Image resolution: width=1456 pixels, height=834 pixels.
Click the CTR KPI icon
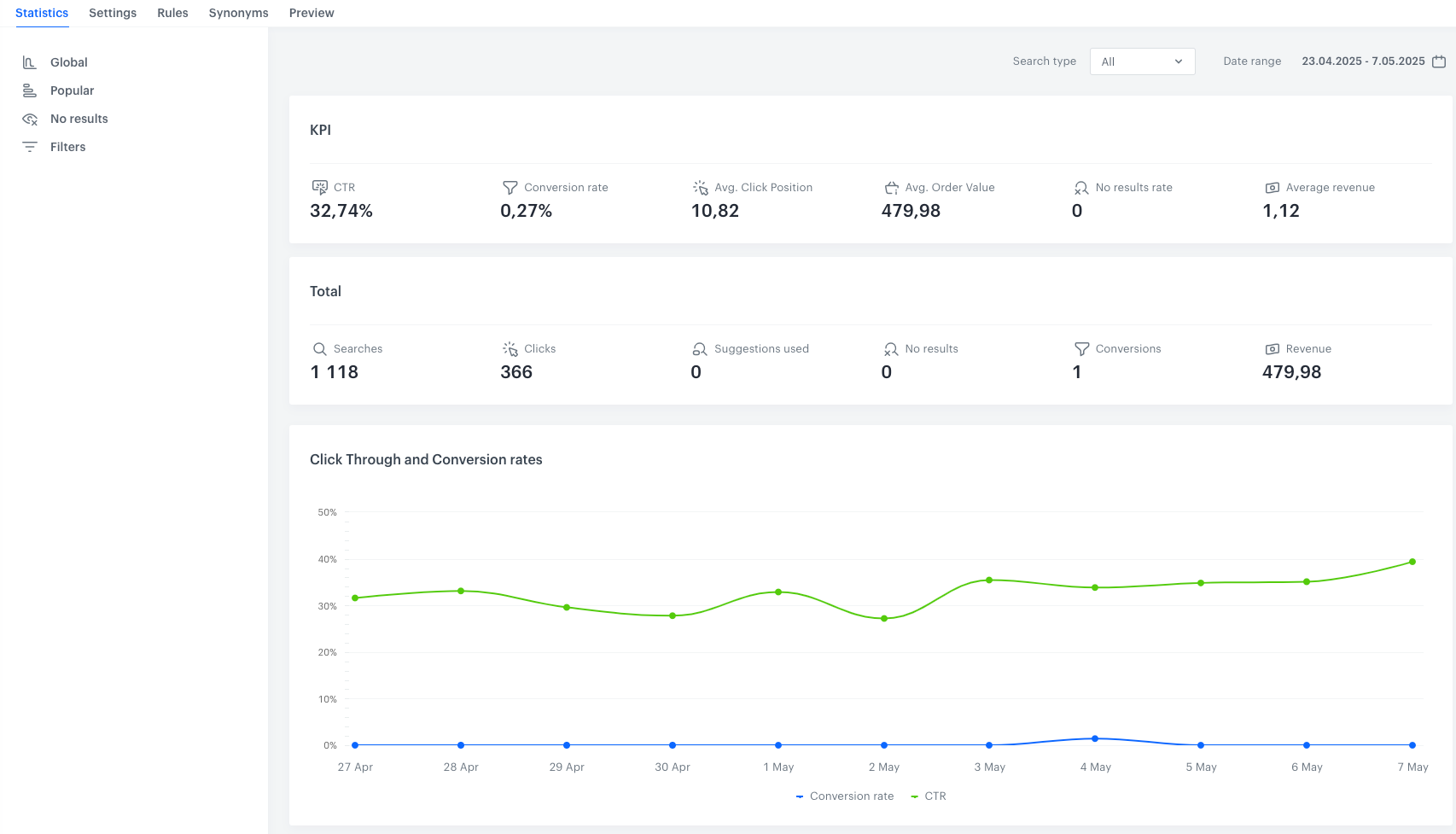coord(320,187)
